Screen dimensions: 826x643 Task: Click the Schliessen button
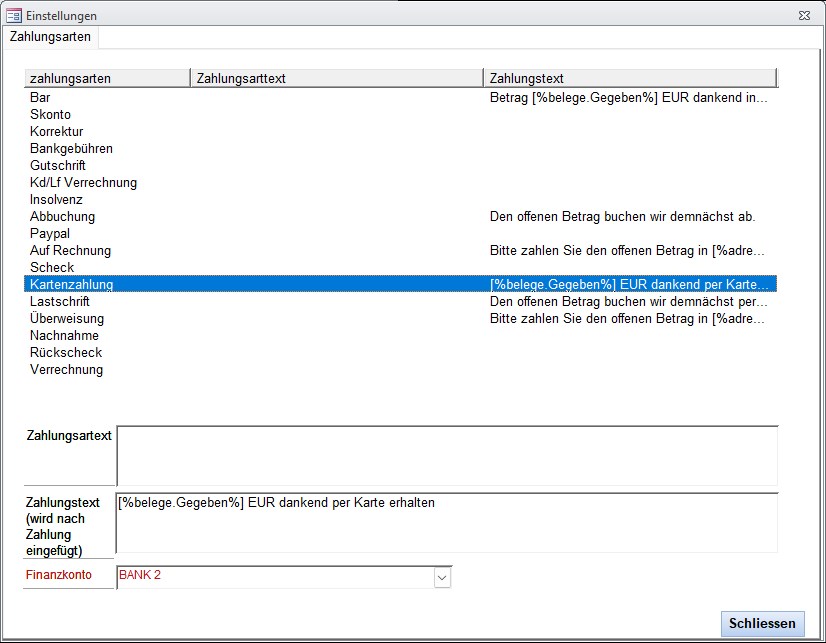tap(762, 623)
